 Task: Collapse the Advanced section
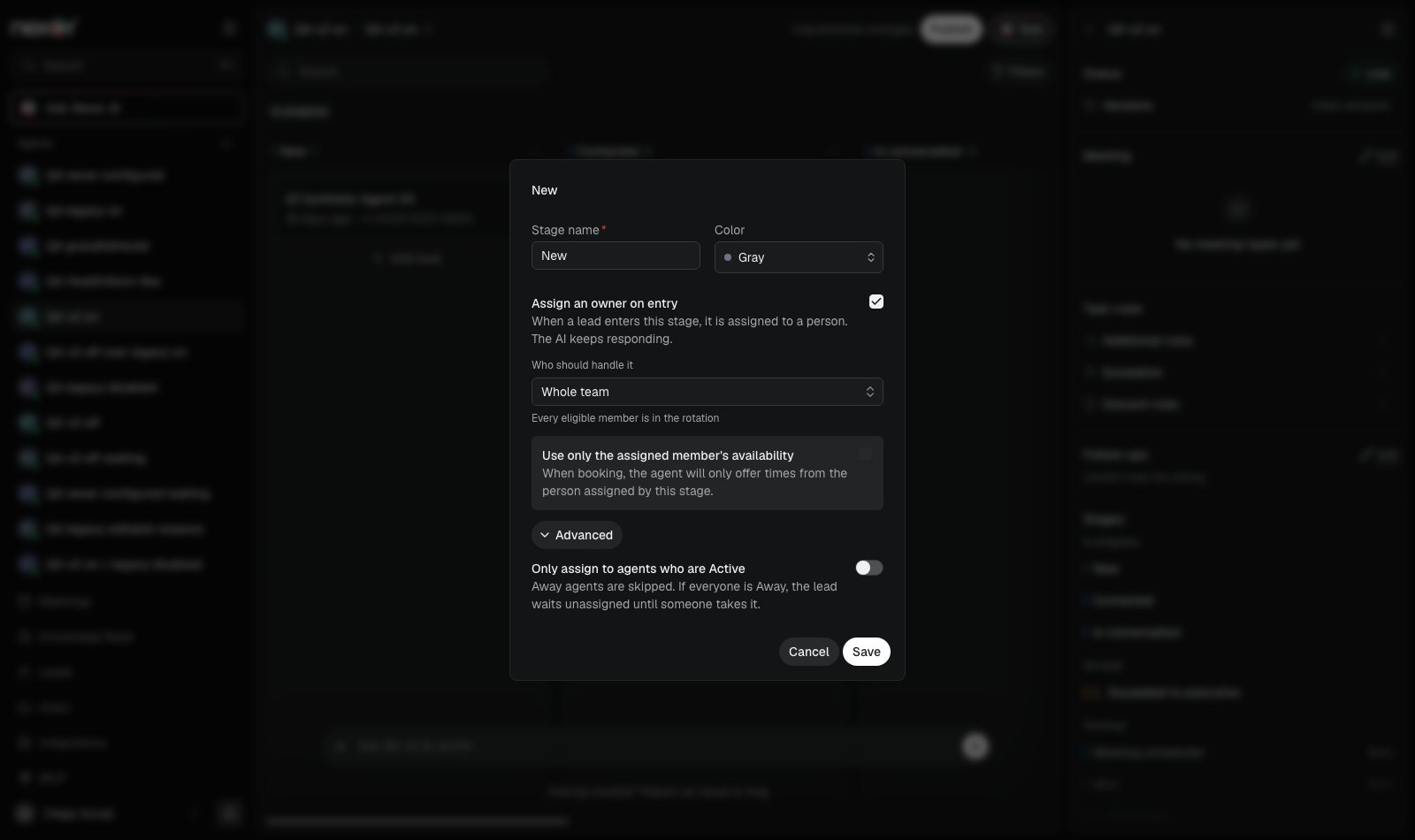(577, 535)
